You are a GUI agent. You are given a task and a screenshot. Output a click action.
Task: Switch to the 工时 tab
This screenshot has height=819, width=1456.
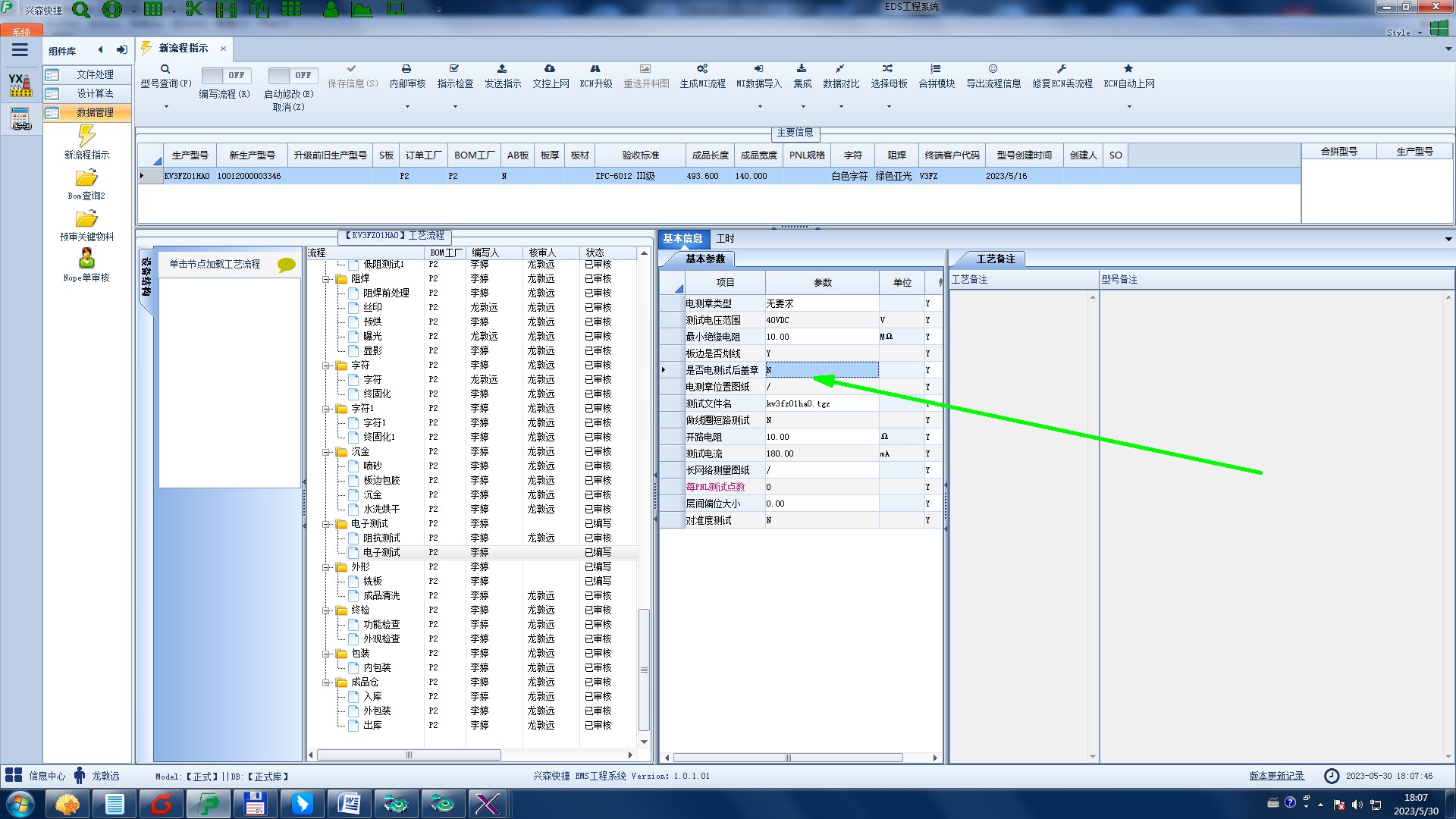tap(725, 238)
